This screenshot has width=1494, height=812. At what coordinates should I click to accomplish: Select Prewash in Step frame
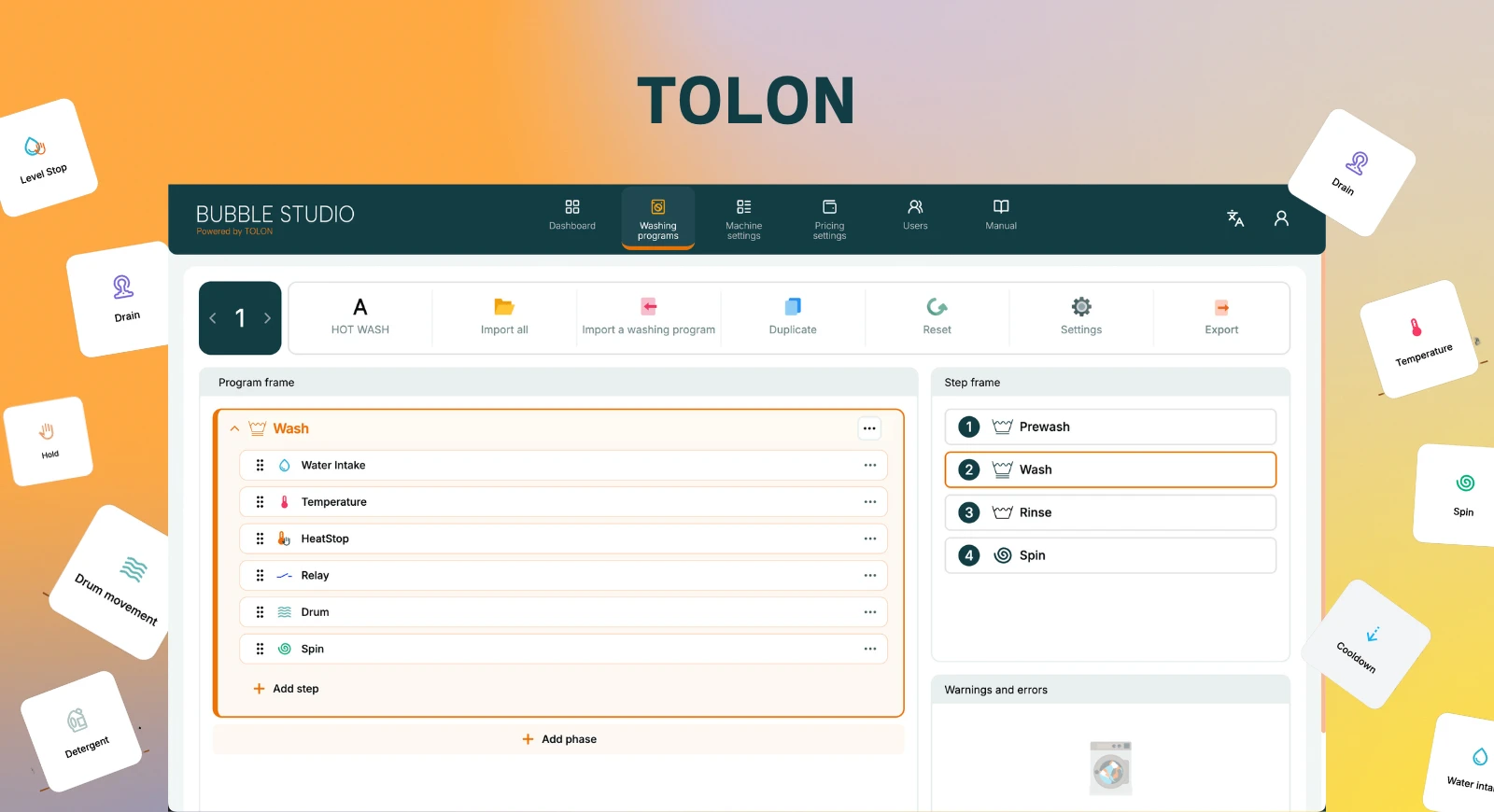tap(1110, 427)
